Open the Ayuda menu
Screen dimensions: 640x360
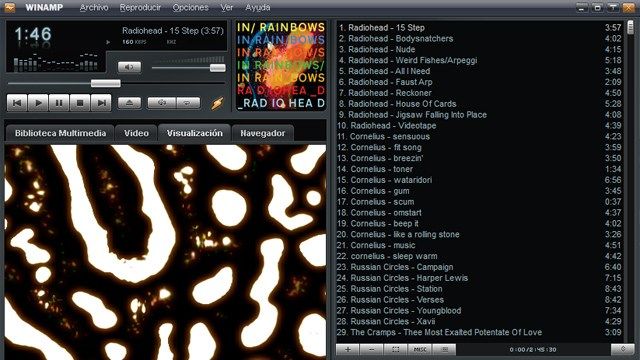click(258, 7)
